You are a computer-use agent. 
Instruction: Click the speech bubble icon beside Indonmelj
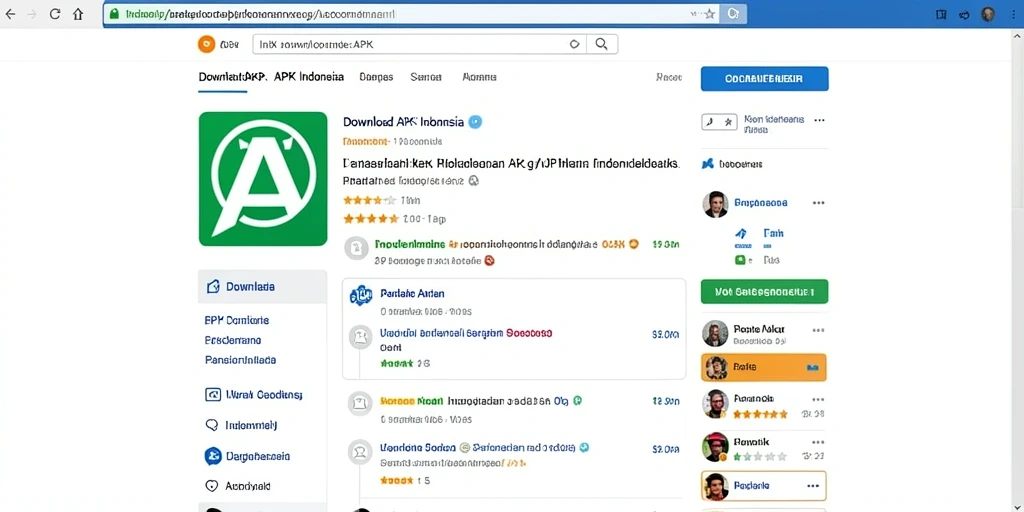pos(212,425)
